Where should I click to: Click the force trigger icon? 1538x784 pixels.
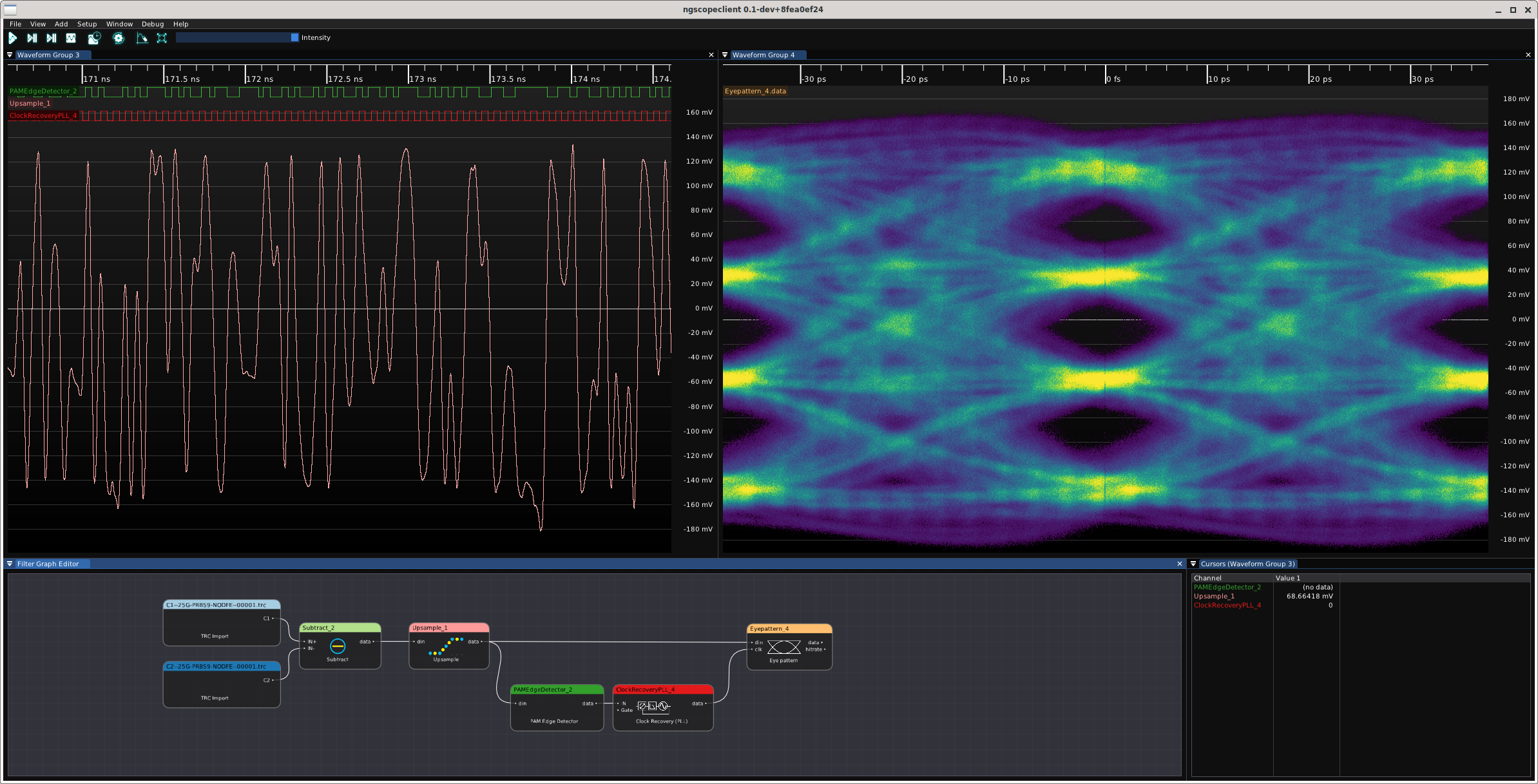click(52, 38)
